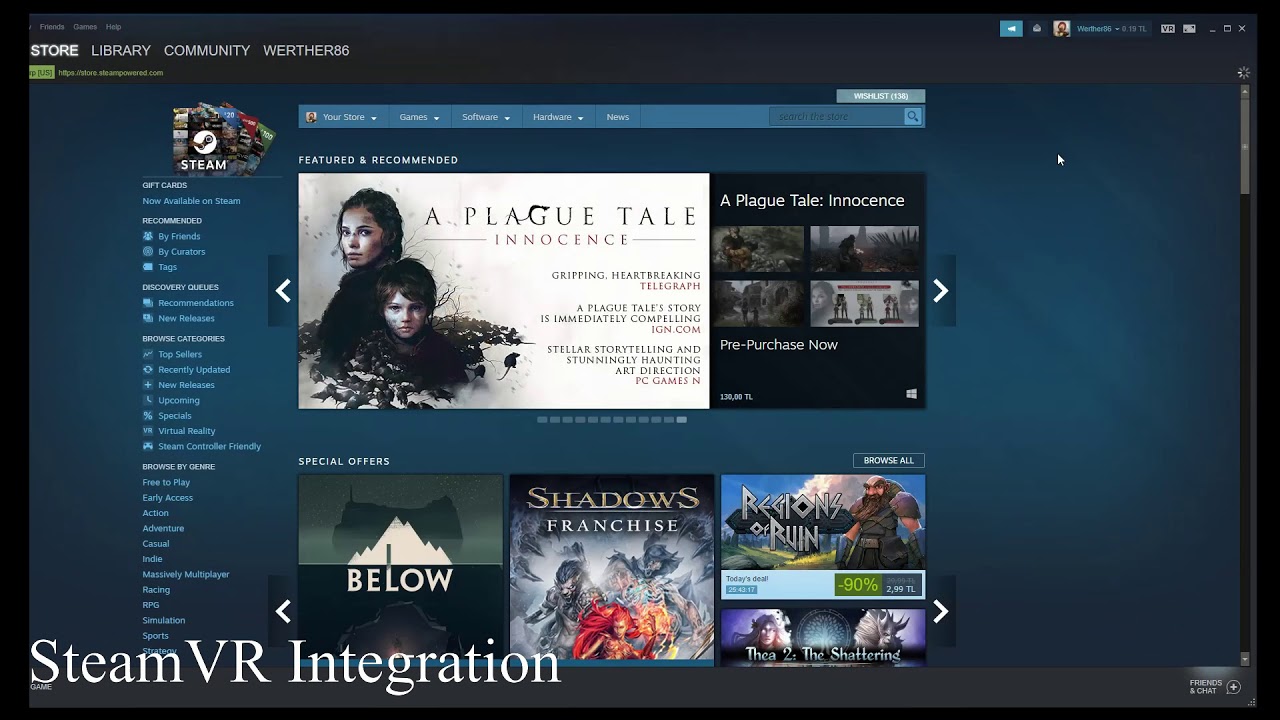The image size is (1280, 720).
Task: Click the Recently Updated refresh icon
Action: 148,370
